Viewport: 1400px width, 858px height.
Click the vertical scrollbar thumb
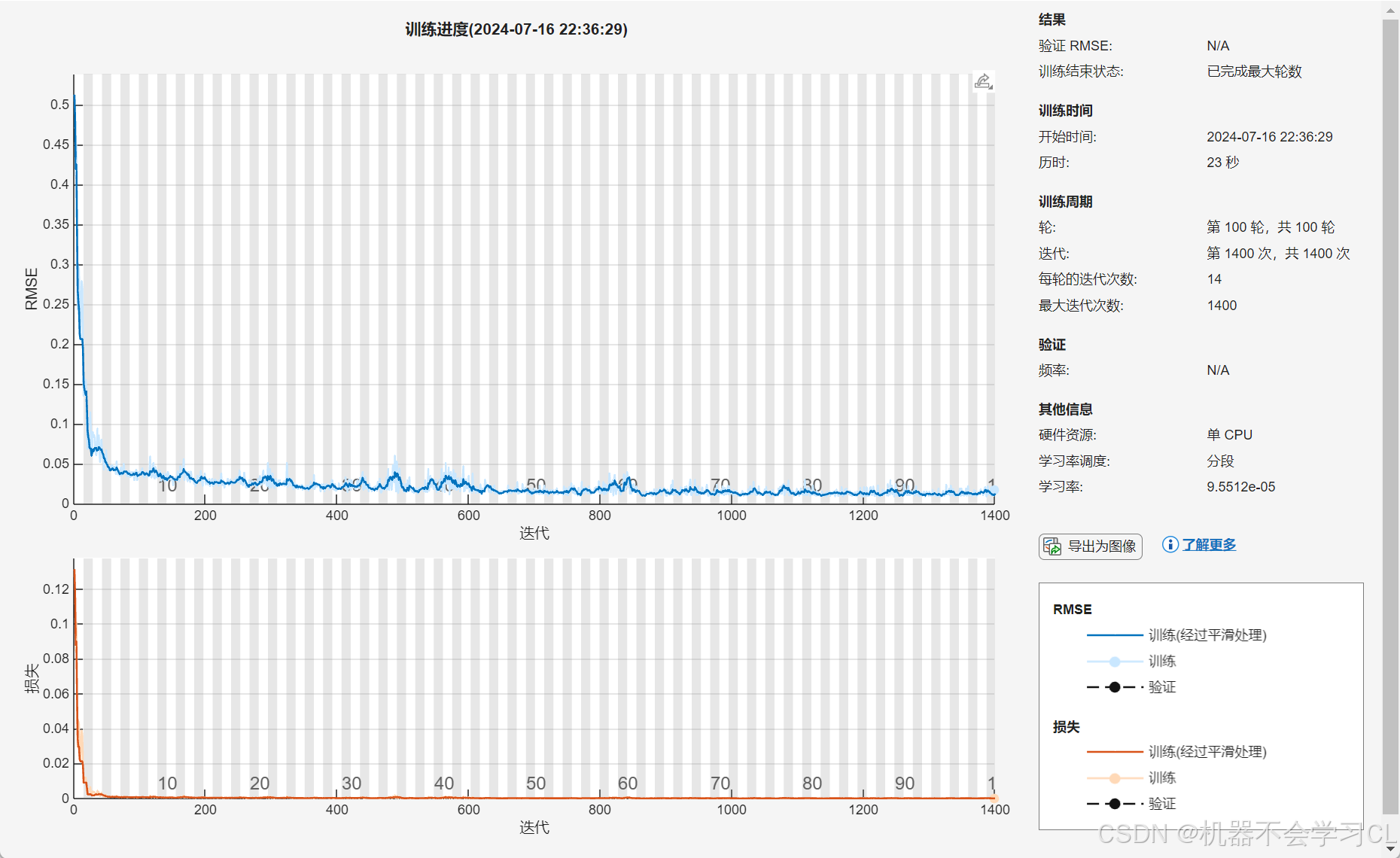coord(1390,418)
